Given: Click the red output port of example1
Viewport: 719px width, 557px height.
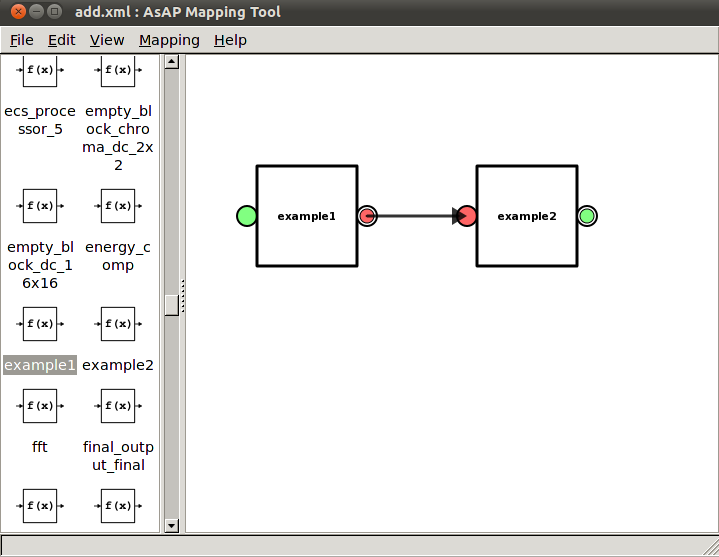Looking at the screenshot, I should (x=367, y=216).
